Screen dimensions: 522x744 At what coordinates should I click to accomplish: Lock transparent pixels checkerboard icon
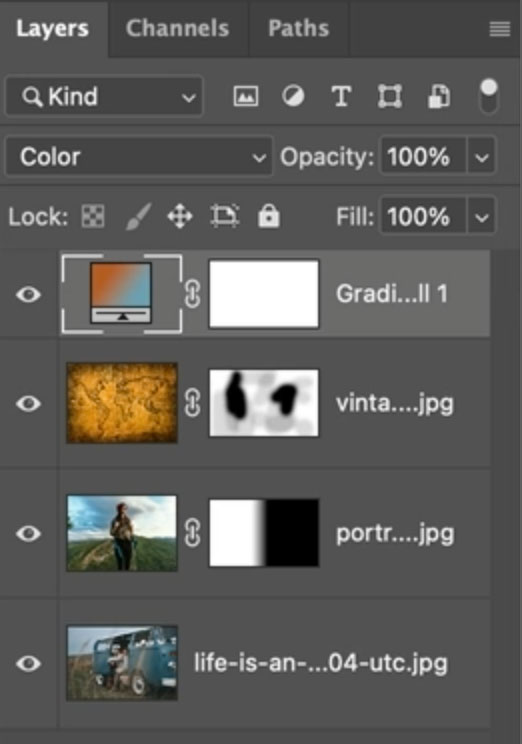[x=93, y=217]
